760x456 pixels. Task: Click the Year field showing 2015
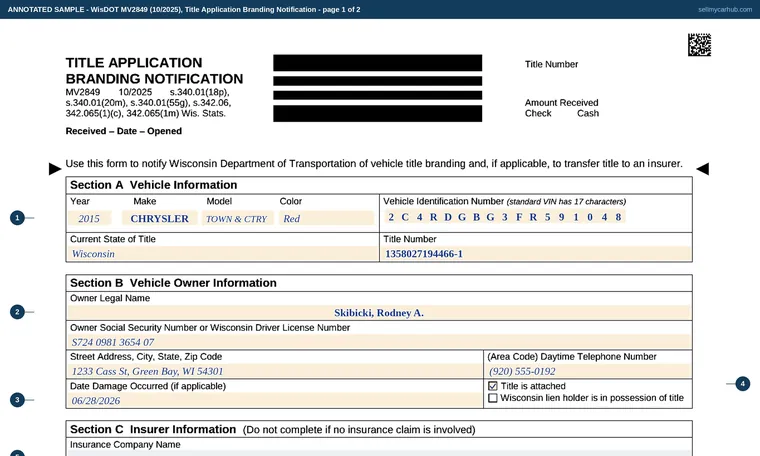tap(90, 219)
